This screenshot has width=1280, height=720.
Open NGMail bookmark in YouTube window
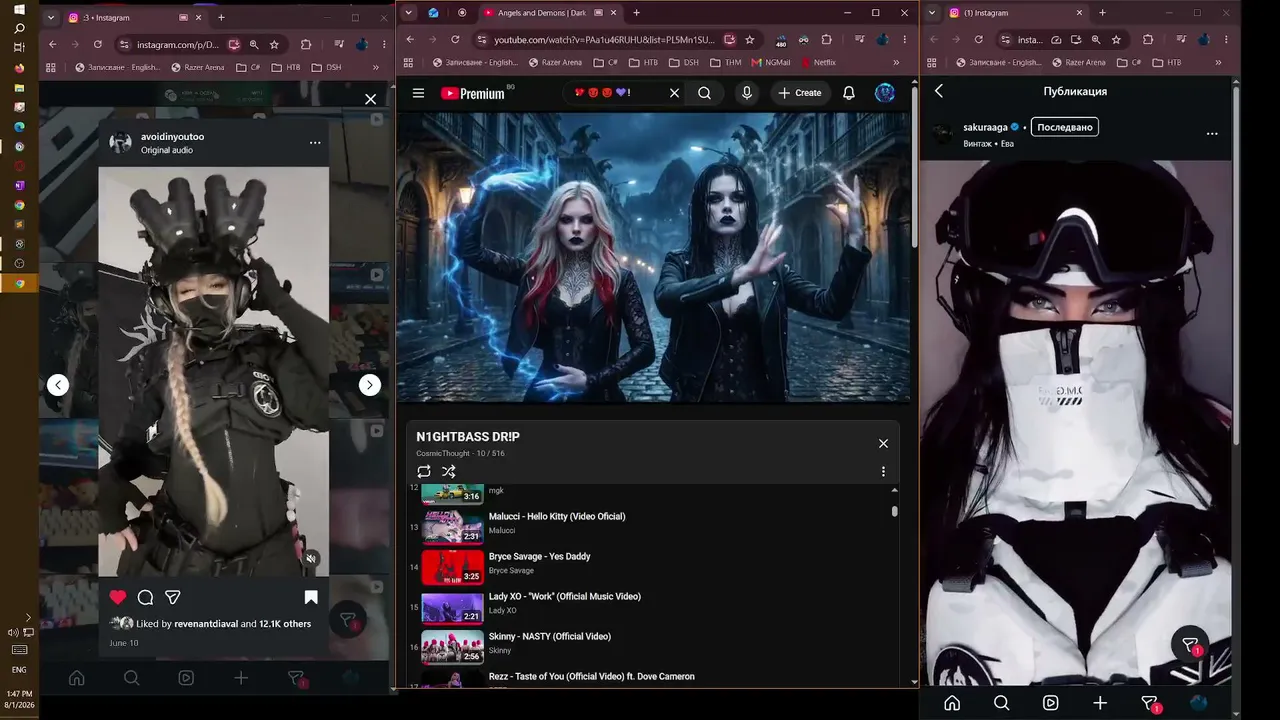click(769, 62)
